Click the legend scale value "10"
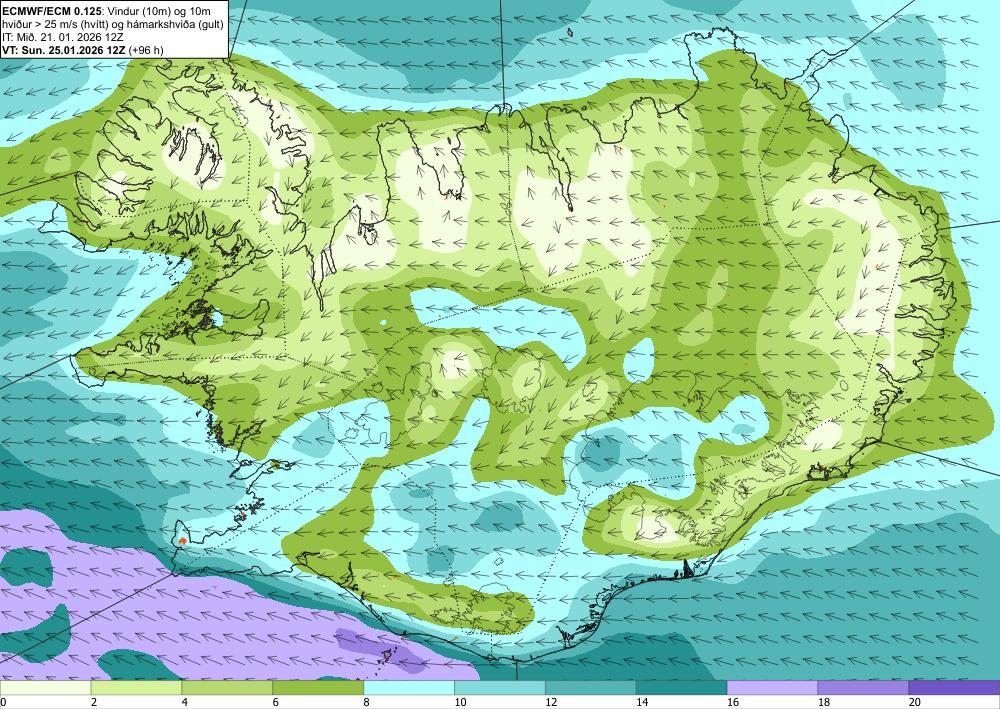The width and height of the screenshot is (1000, 709). pyautogui.click(x=460, y=703)
